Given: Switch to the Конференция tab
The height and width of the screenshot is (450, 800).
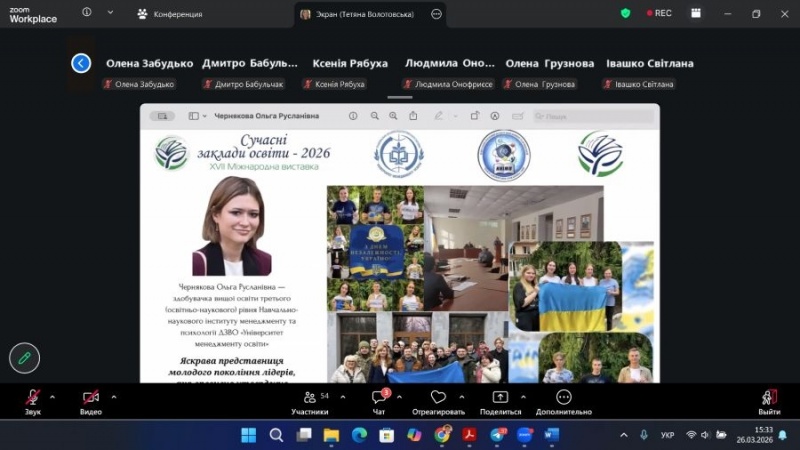Looking at the screenshot, I should (x=170, y=14).
